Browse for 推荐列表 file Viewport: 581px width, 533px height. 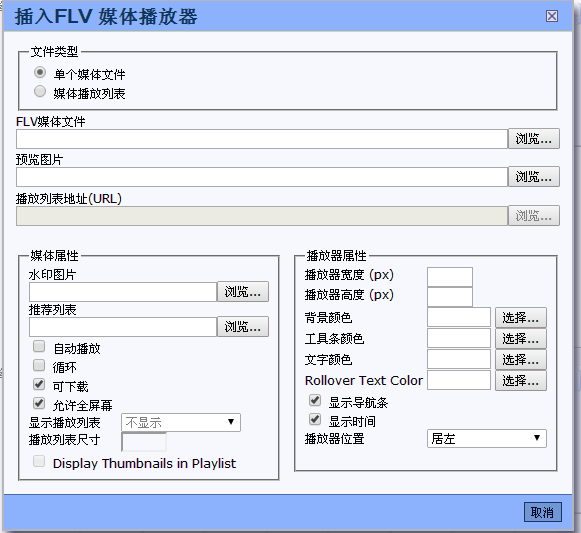(x=243, y=327)
